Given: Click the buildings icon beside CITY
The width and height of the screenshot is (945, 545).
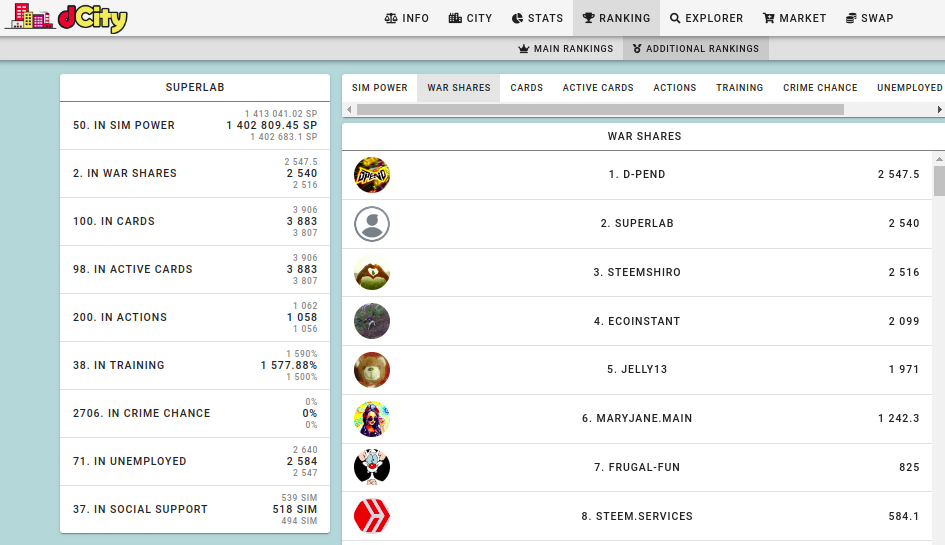Looking at the screenshot, I should coord(455,18).
